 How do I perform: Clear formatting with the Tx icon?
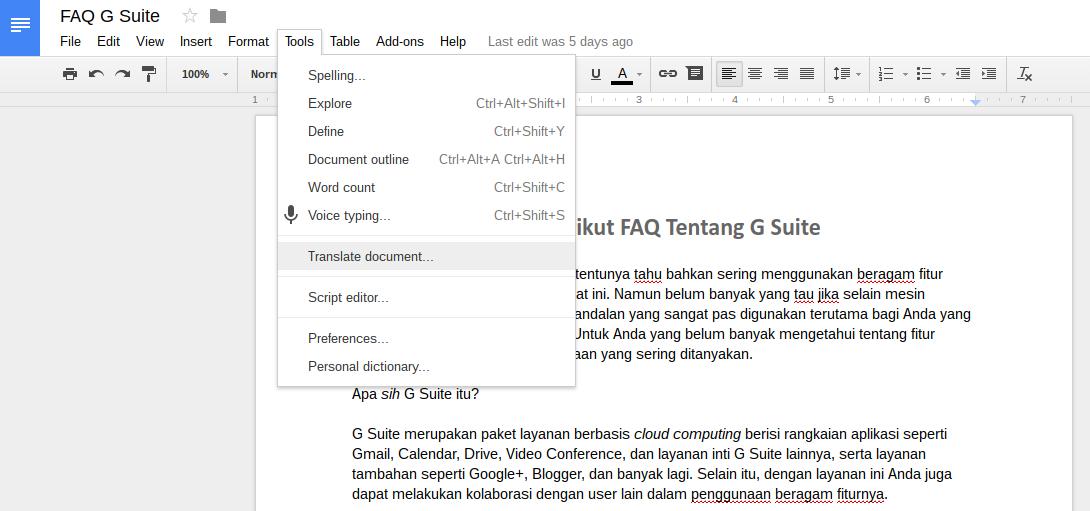[1024, 74]
